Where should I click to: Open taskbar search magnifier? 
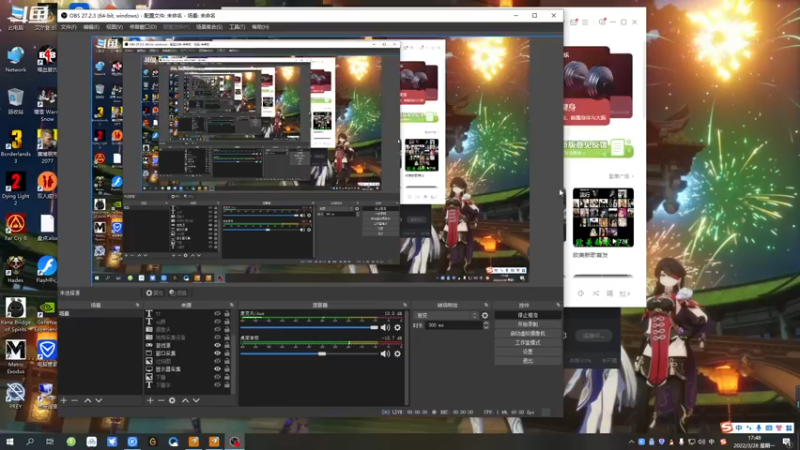coord(30,441)
